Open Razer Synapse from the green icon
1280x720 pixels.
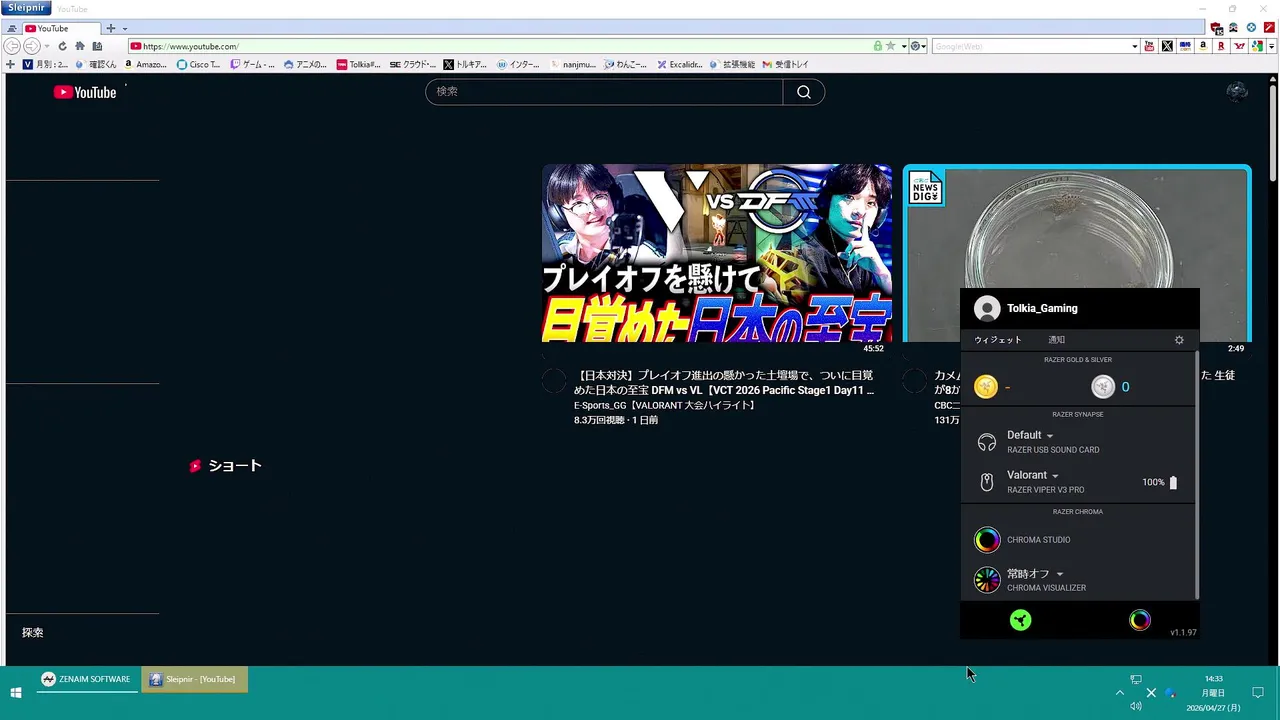(x=1020, y=620)
